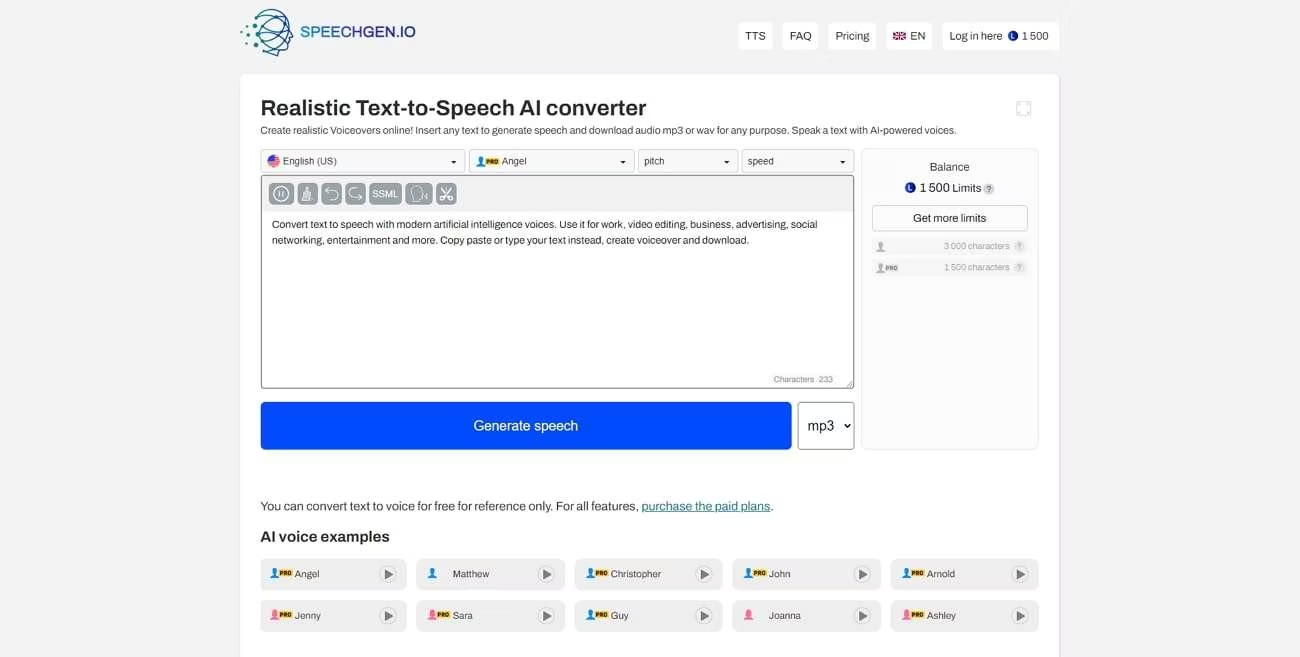Expand the audio format dropdown showing mp3
This screenshot has height=657, width=1300.
coord(825,425)
